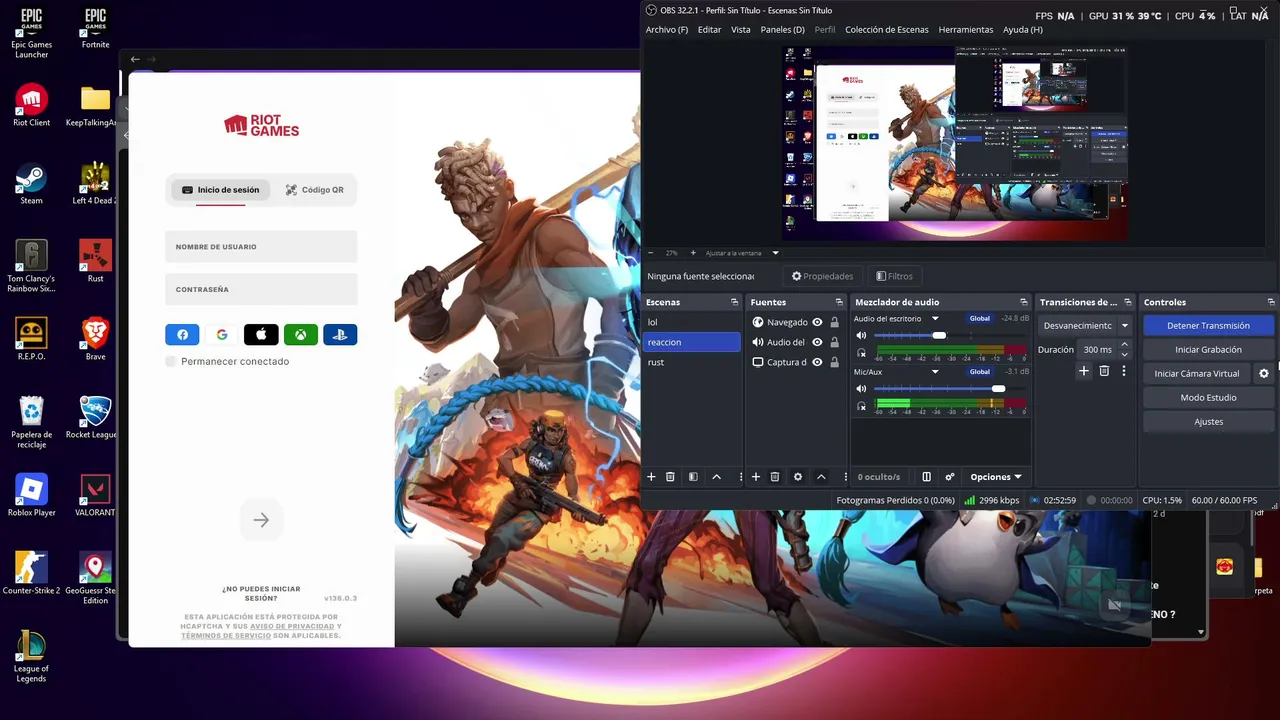Screen dimensions: 1280x720
Task: Open Brave browser desktop icon
Action: click(x=95, y=339)
